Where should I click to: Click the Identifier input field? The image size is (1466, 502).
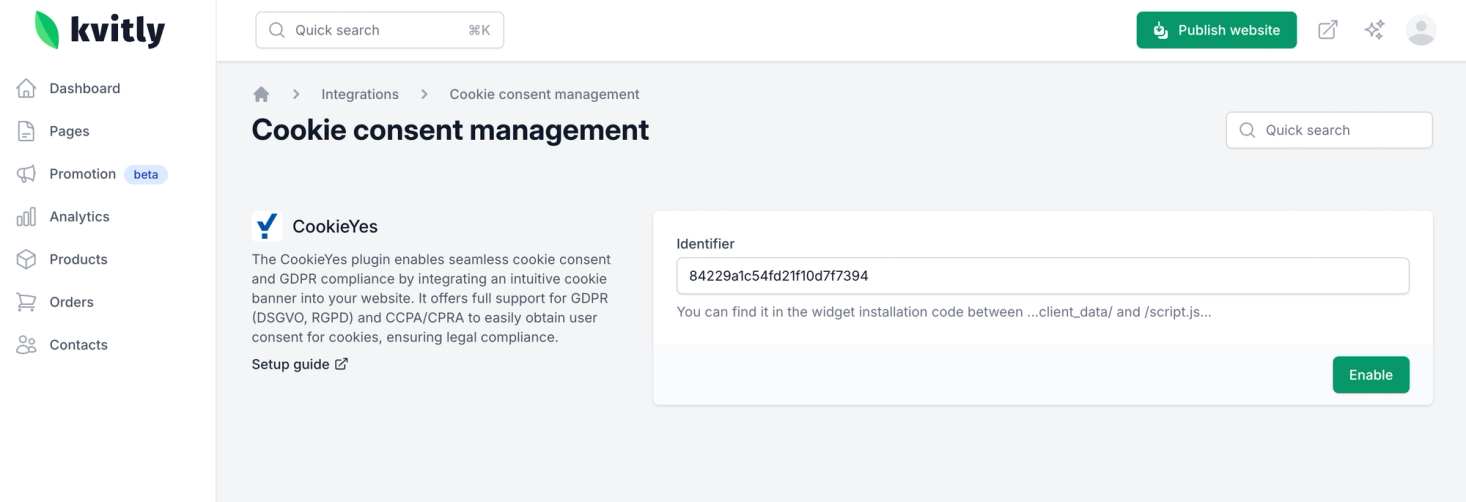1042,276
